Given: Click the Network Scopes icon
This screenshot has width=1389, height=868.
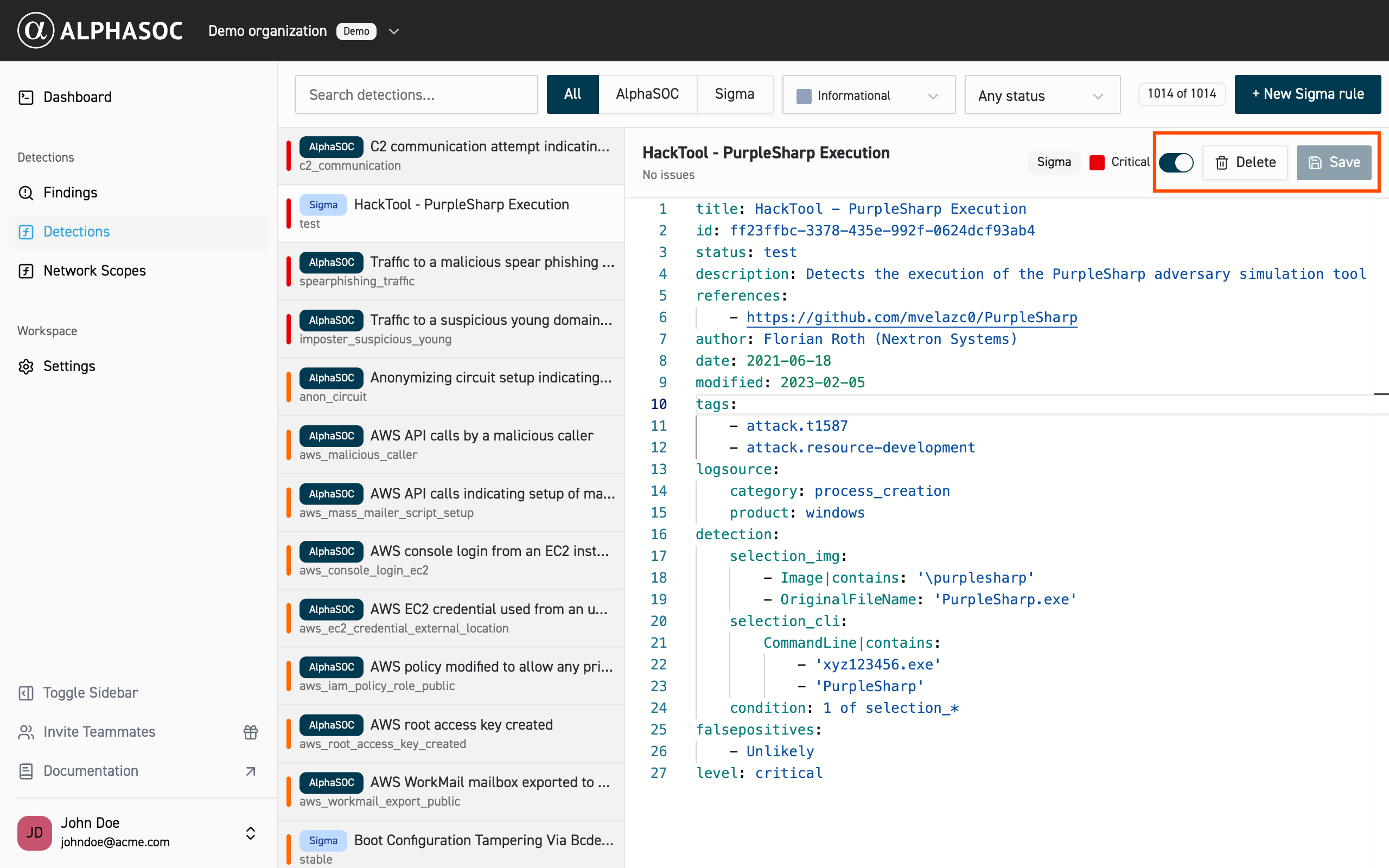Looking at the screenshot, I should (x=26, y=271).
